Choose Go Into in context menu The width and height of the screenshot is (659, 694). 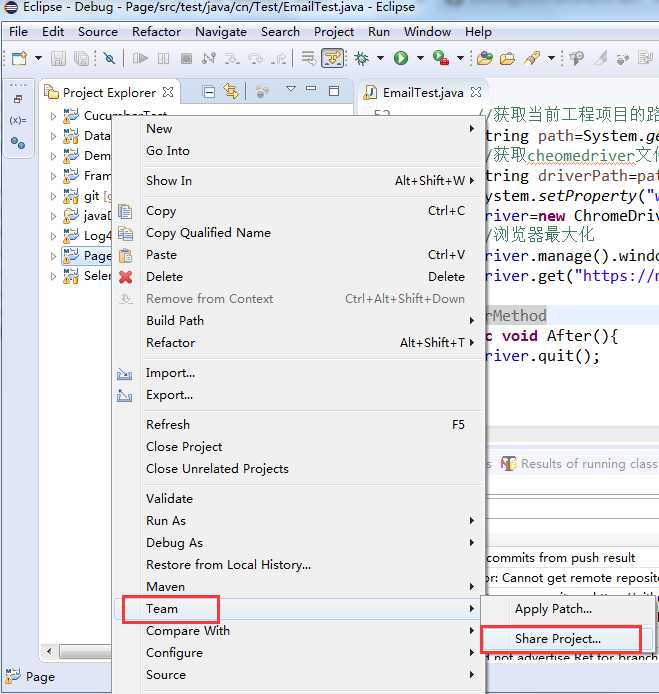coord(298,151)
